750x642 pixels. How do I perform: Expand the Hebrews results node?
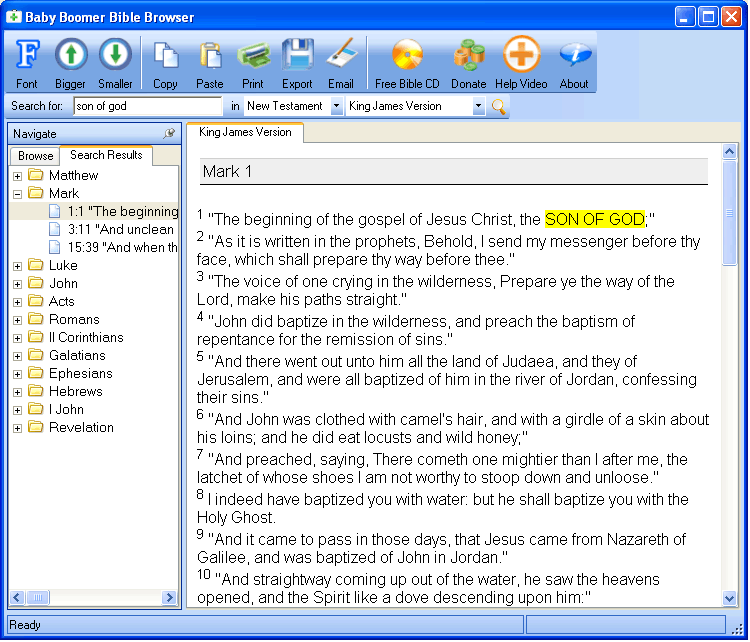pyautogui.click(x=17, y=392)
